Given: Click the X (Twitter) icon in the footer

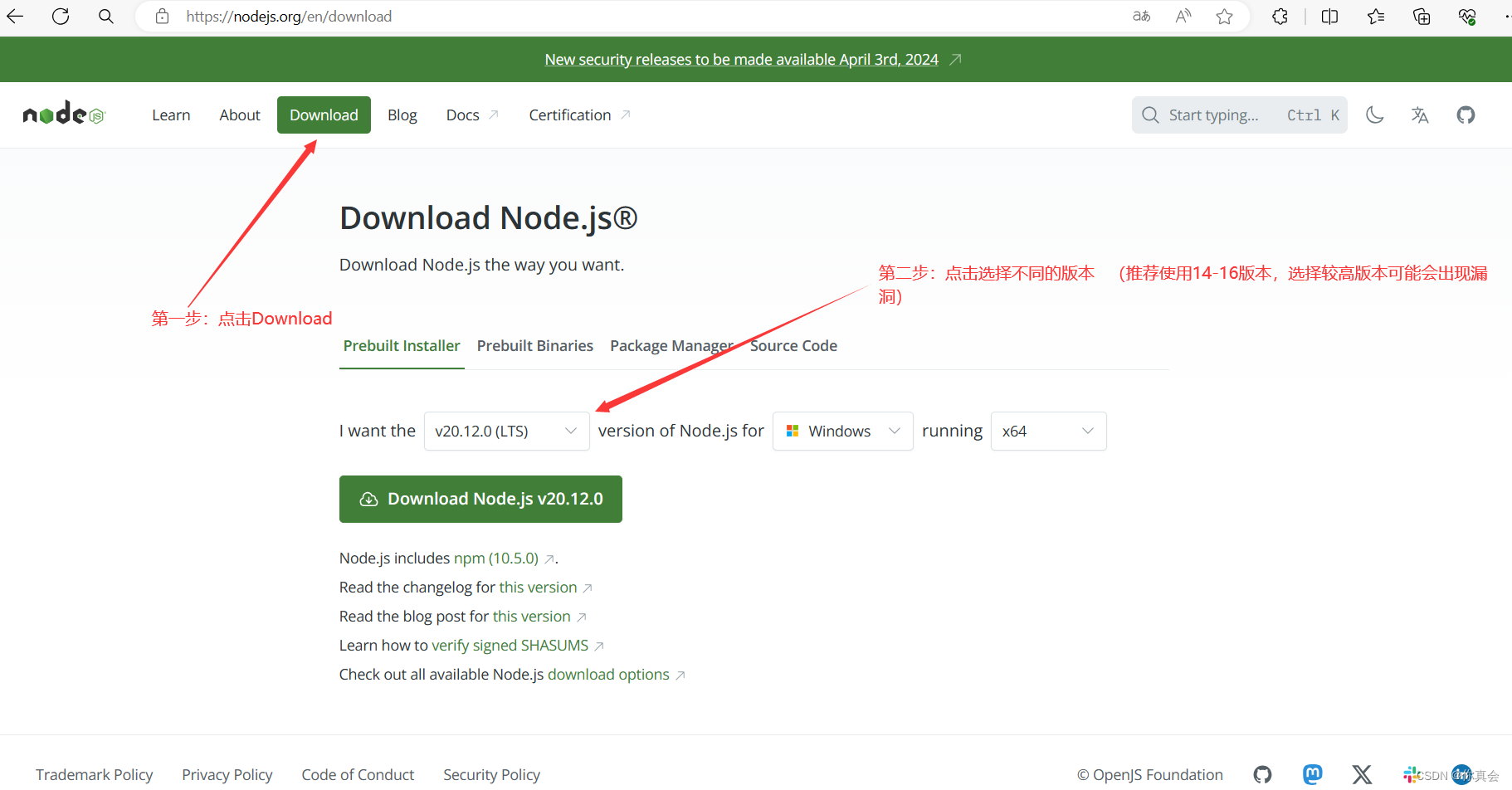Looking at the screenshot, I should coord(1362,774).
